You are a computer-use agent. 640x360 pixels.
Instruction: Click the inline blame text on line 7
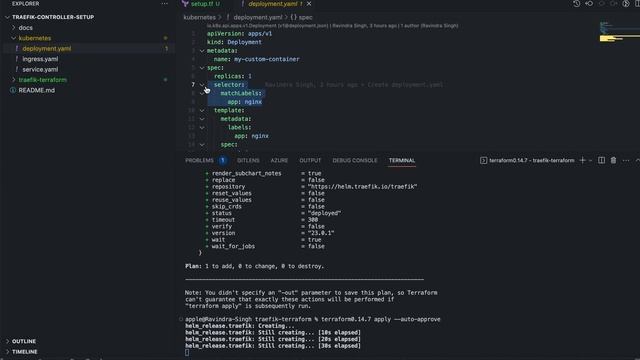[x=354, y=84]
